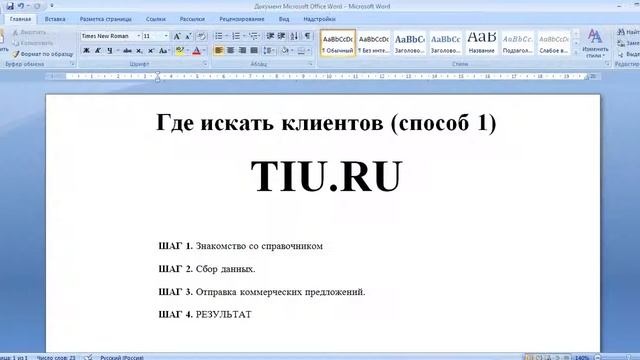
Task: Select the Без интервала style
Action: [373, 43]
